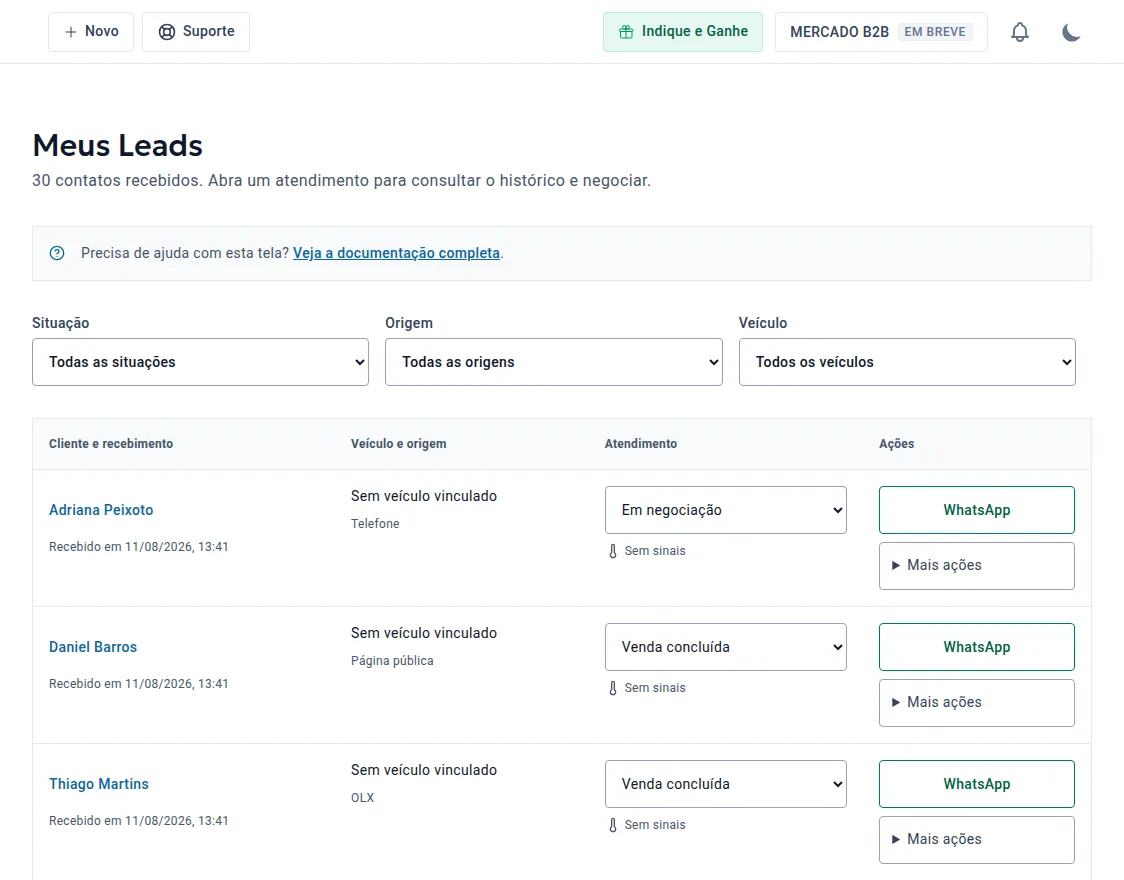Open the notifications bell icon

click(x=1019, y=32)
